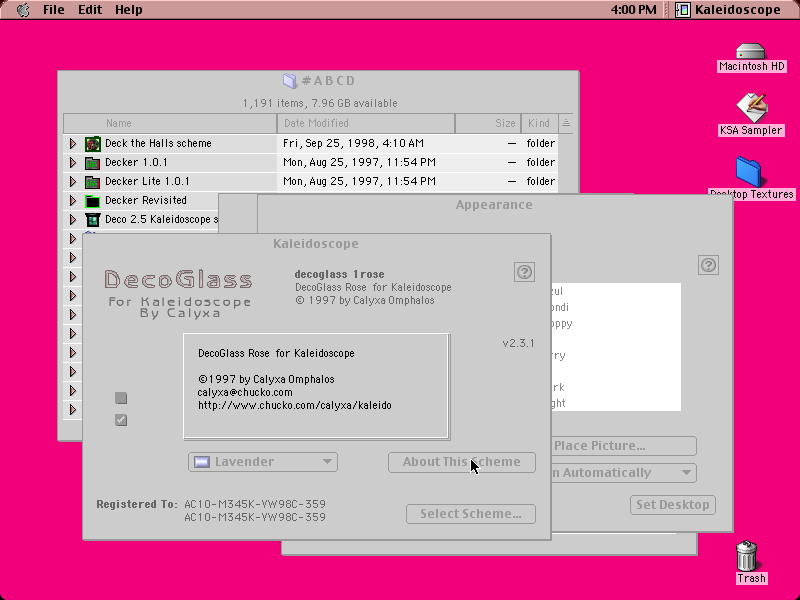Click the About This Scheme button

462,462
